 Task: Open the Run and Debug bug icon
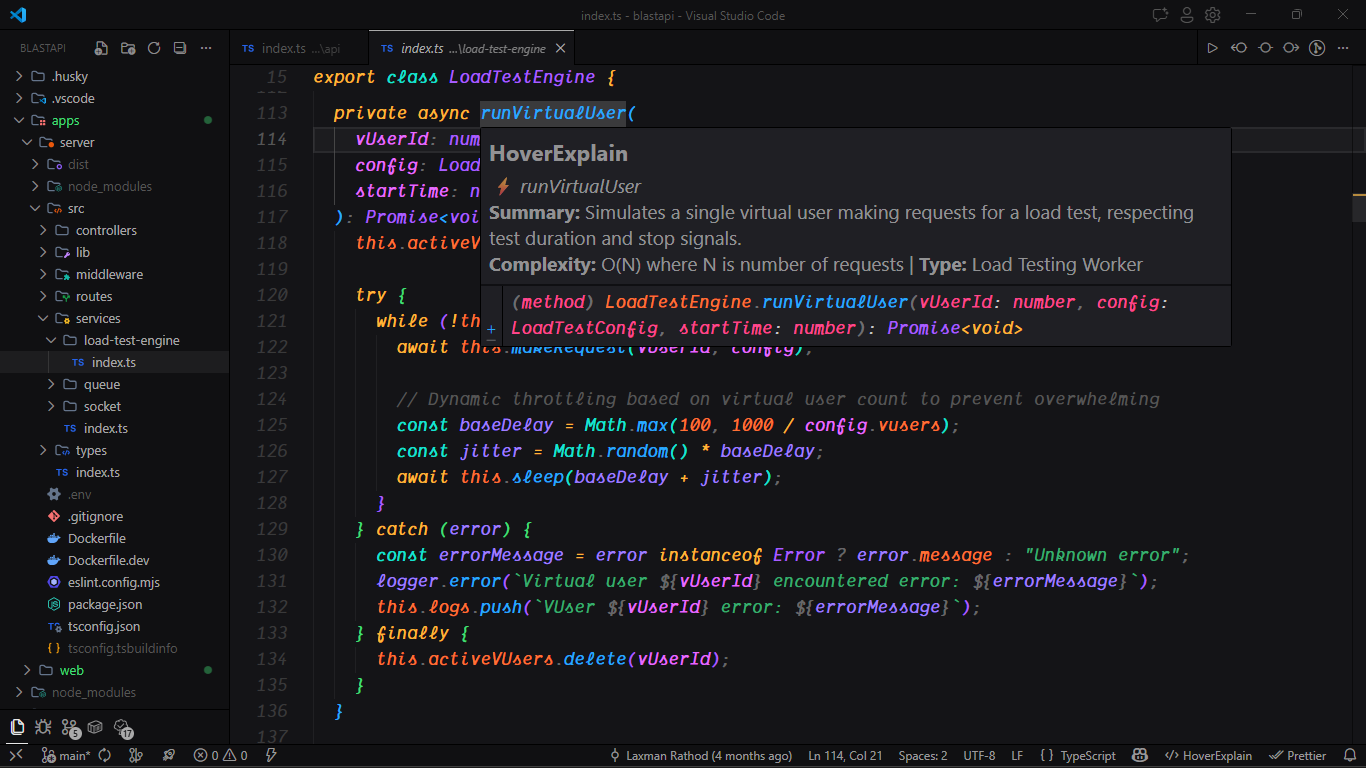pyautogui.click(x=43, y=727)
